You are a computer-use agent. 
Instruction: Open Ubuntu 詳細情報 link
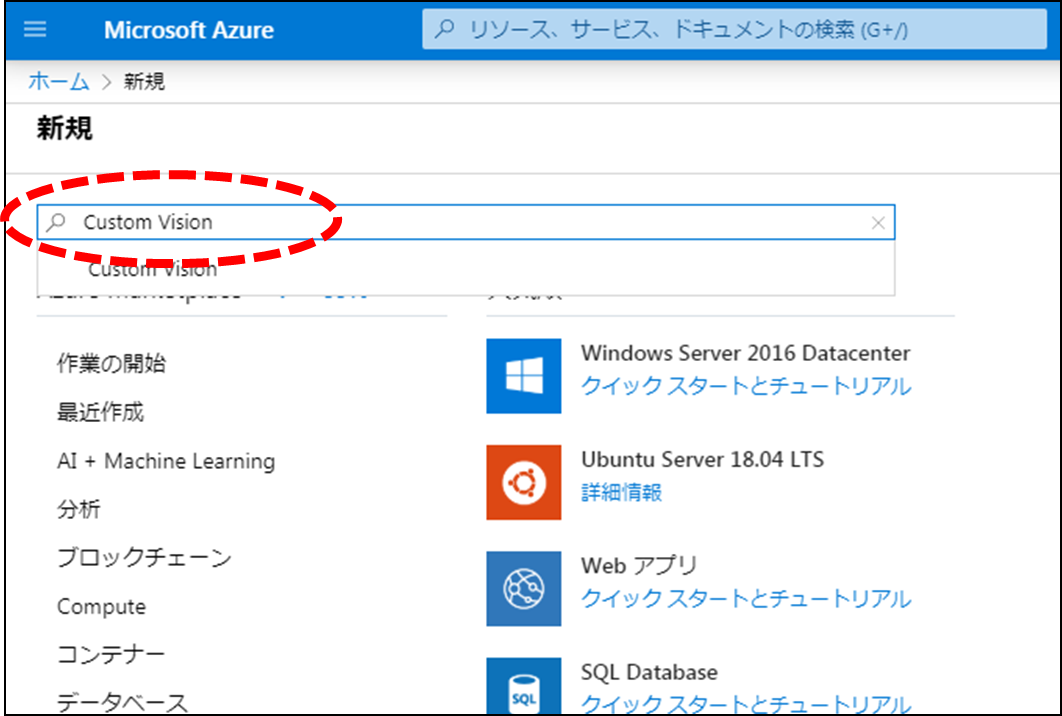point(621,492)
